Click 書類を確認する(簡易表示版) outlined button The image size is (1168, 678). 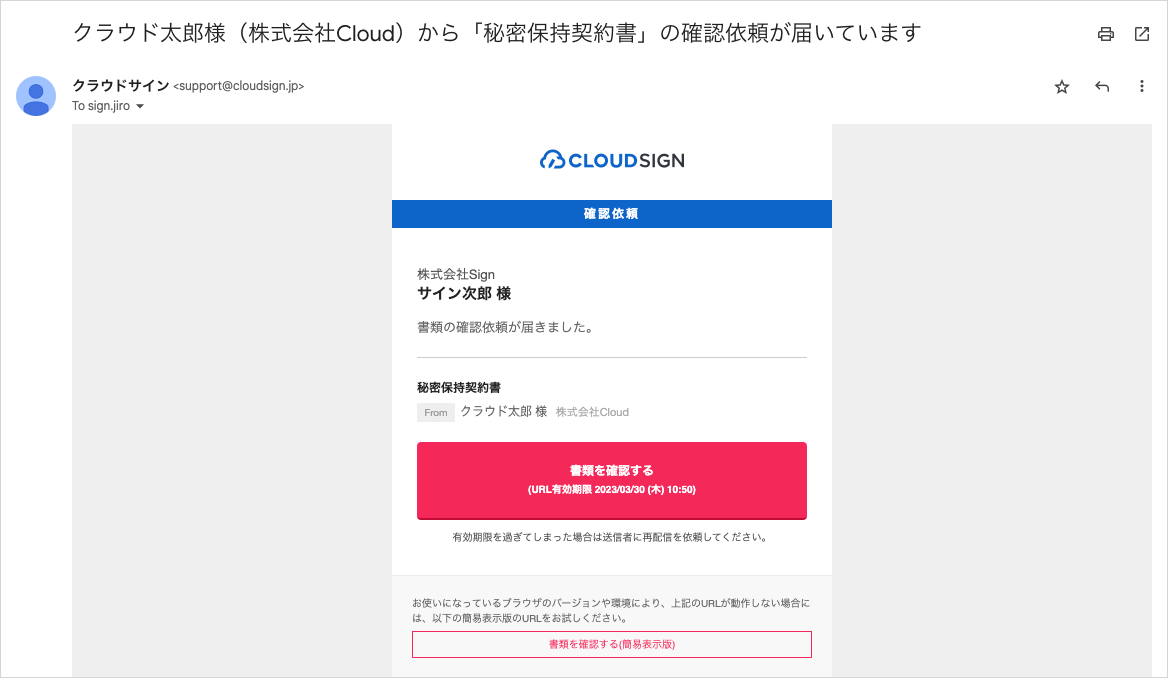(612, 644)
